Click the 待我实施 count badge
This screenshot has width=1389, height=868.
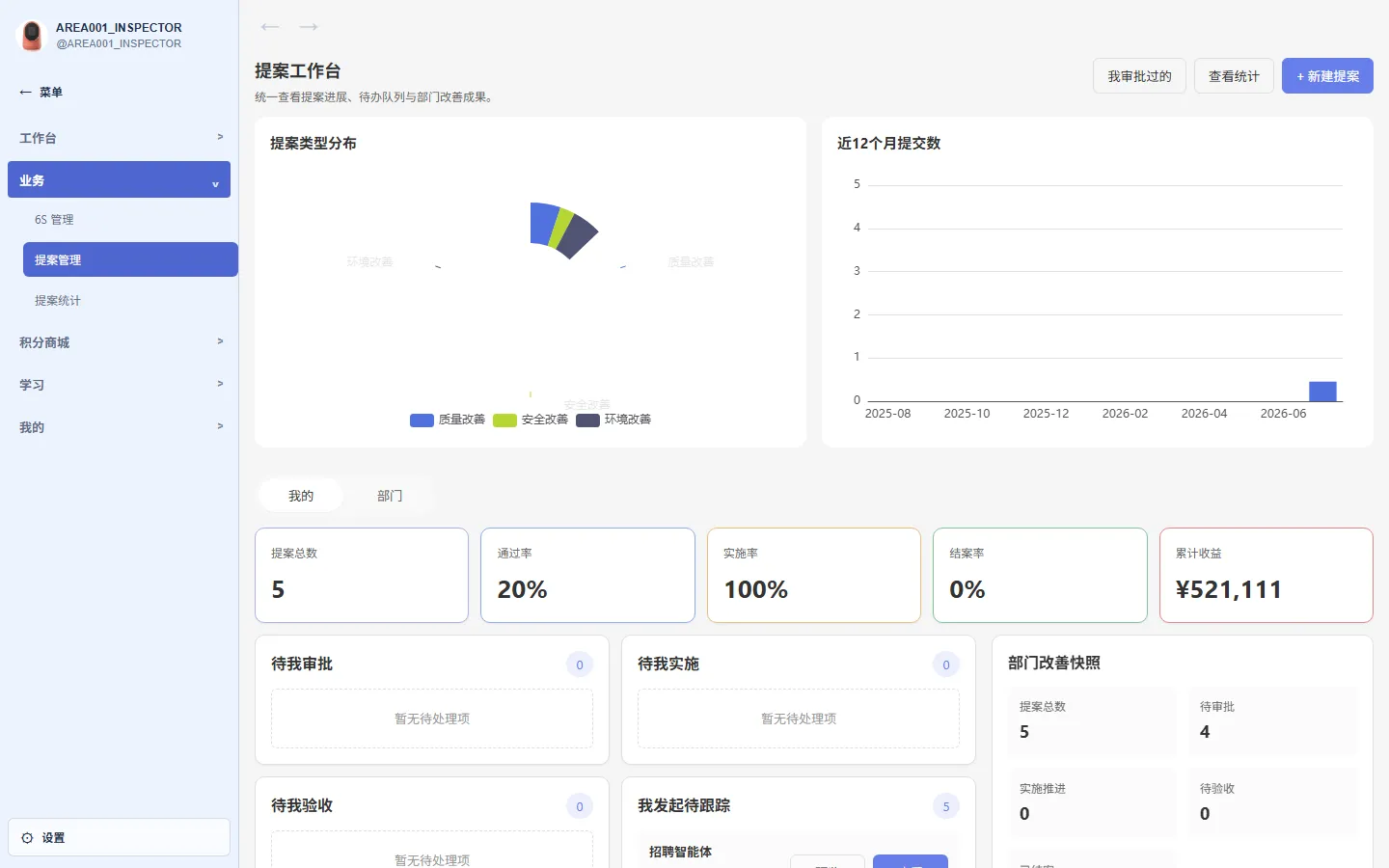[x=946, y=665]
